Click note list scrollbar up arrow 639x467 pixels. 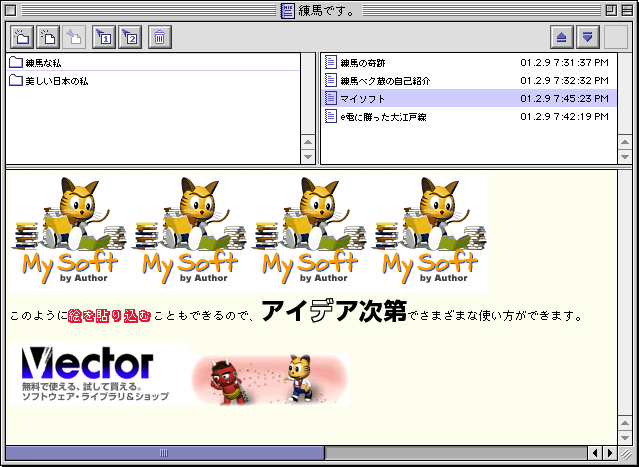coord(625,142)
